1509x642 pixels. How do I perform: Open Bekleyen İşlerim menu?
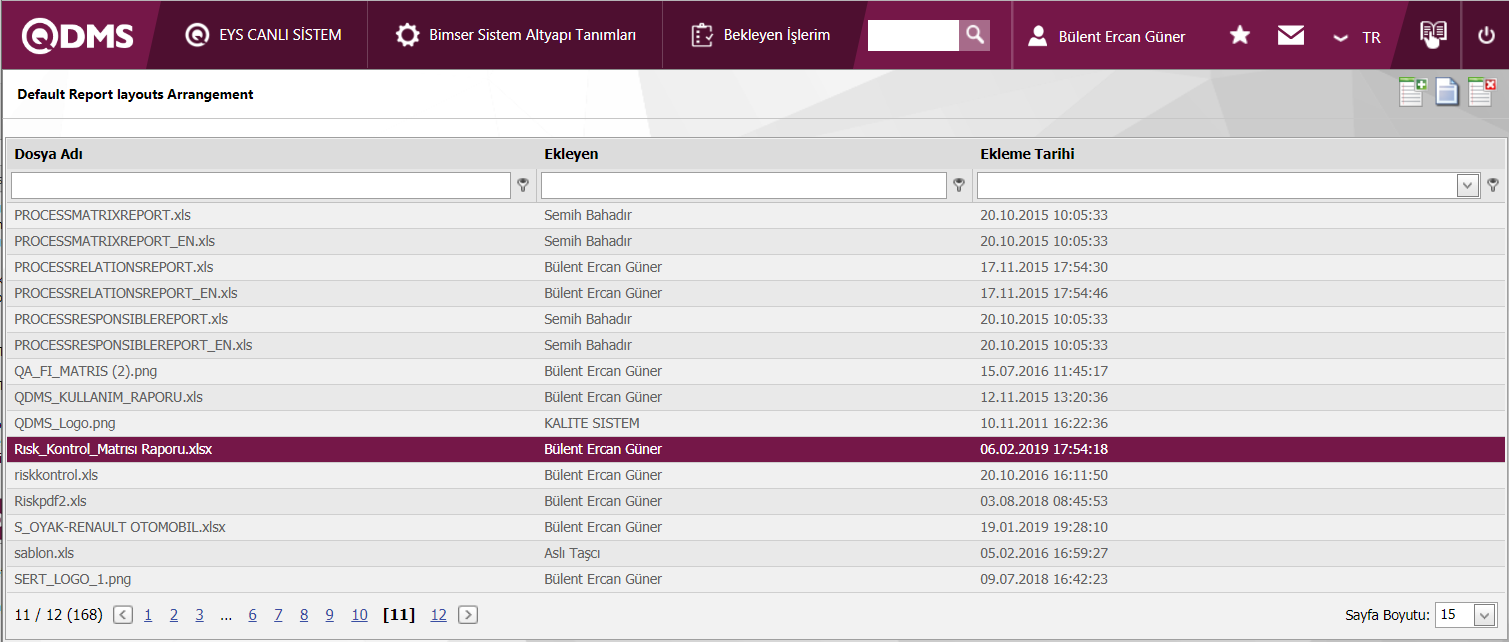760,35
